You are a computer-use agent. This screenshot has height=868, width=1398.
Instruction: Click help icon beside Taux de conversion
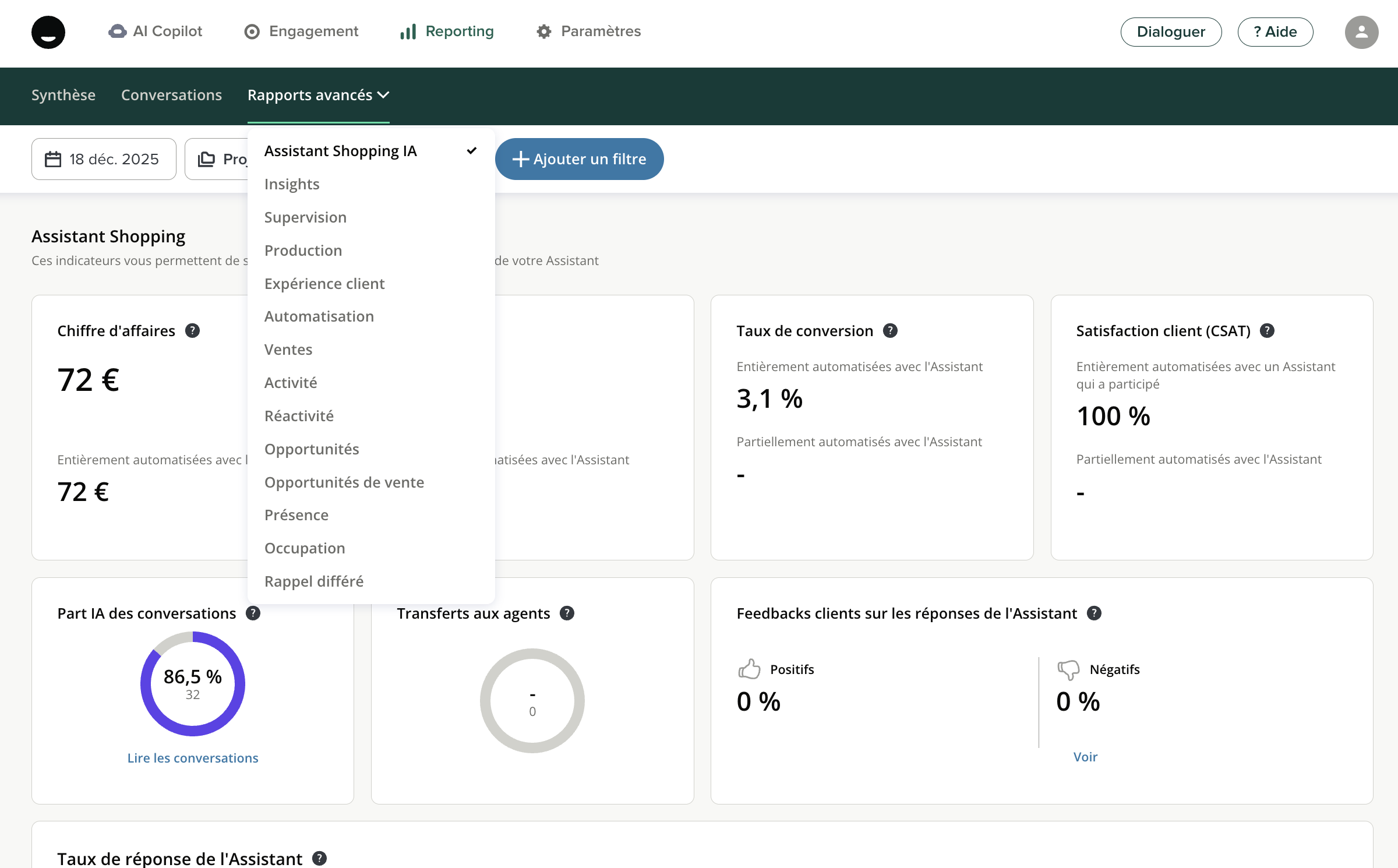tap(889, 331)
